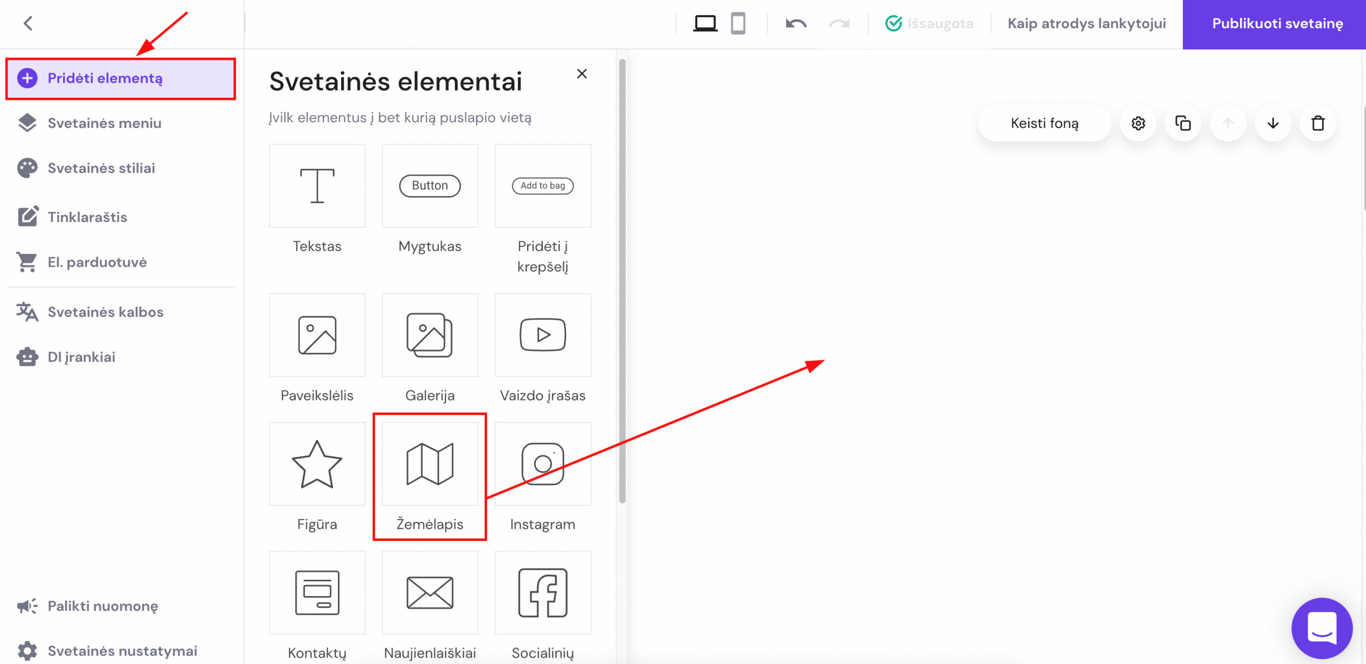Open the chat support widget
Image resolution: width=1366 pixels, height=664 pixels.
pos(1322,628)
